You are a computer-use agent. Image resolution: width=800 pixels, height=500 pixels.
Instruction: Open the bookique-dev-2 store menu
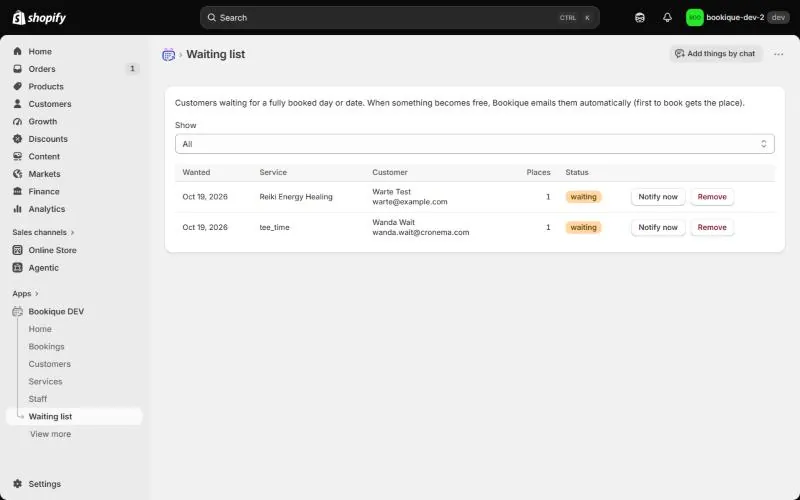[x=737, y=17]
